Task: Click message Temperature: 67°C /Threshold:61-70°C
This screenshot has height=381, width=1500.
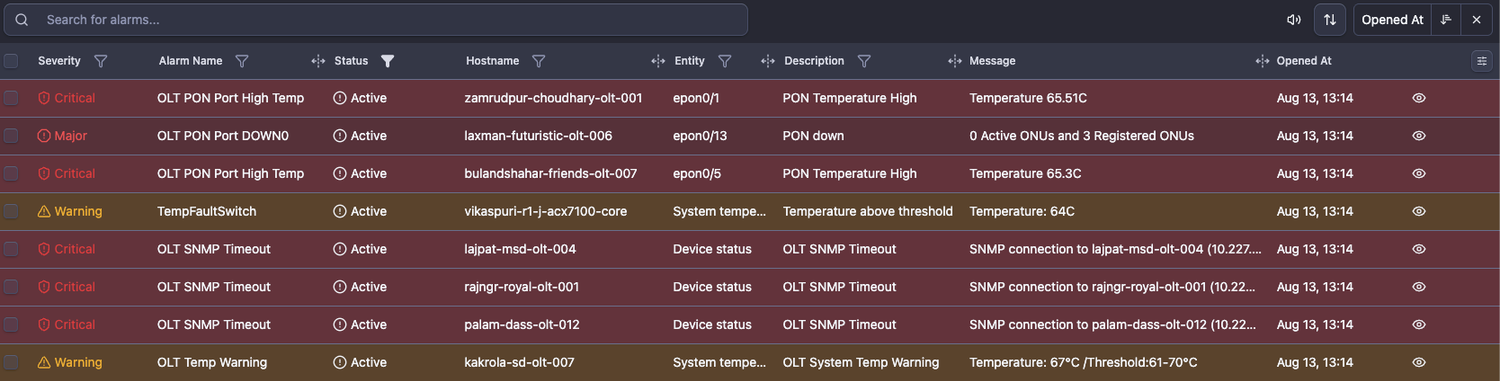Action: (x=1083, y=363)
